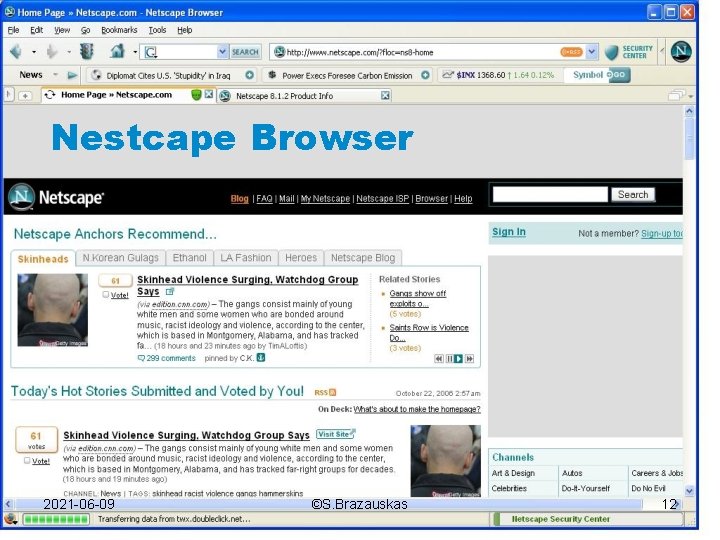The height and width of the screenshot is (540, 720).
Task: Switch to the LA Fashion tab
Action: pos(246,258)
